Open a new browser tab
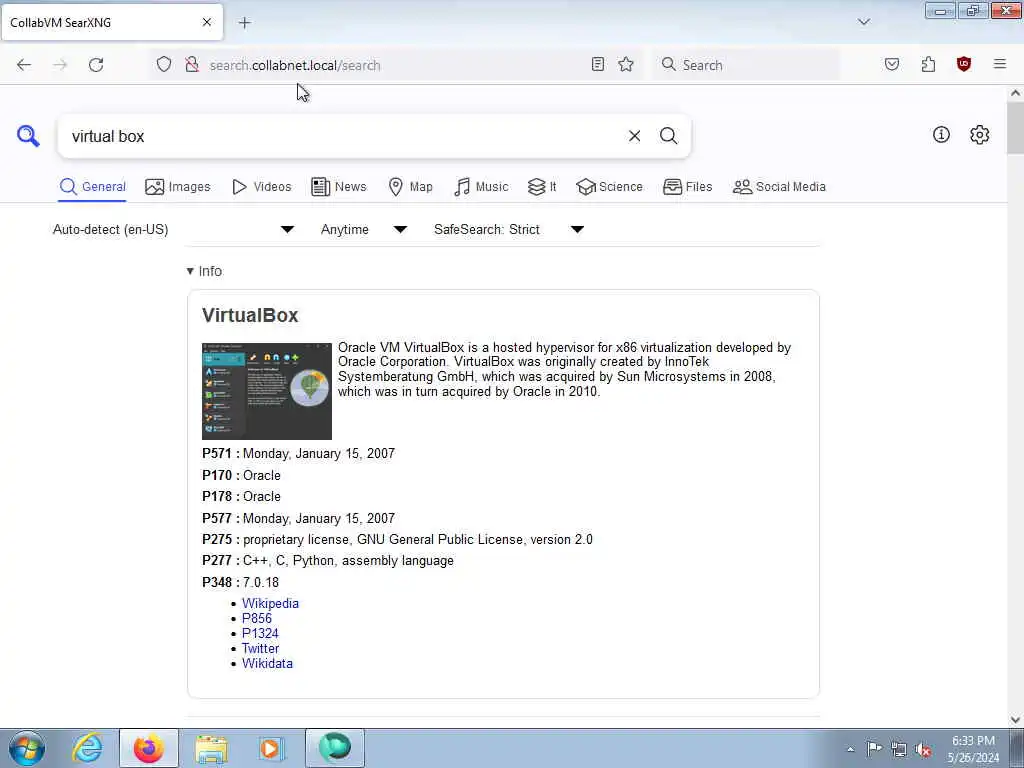This screenshot has width=1024, height=768. pyautogui.click(x=244, y=23)
